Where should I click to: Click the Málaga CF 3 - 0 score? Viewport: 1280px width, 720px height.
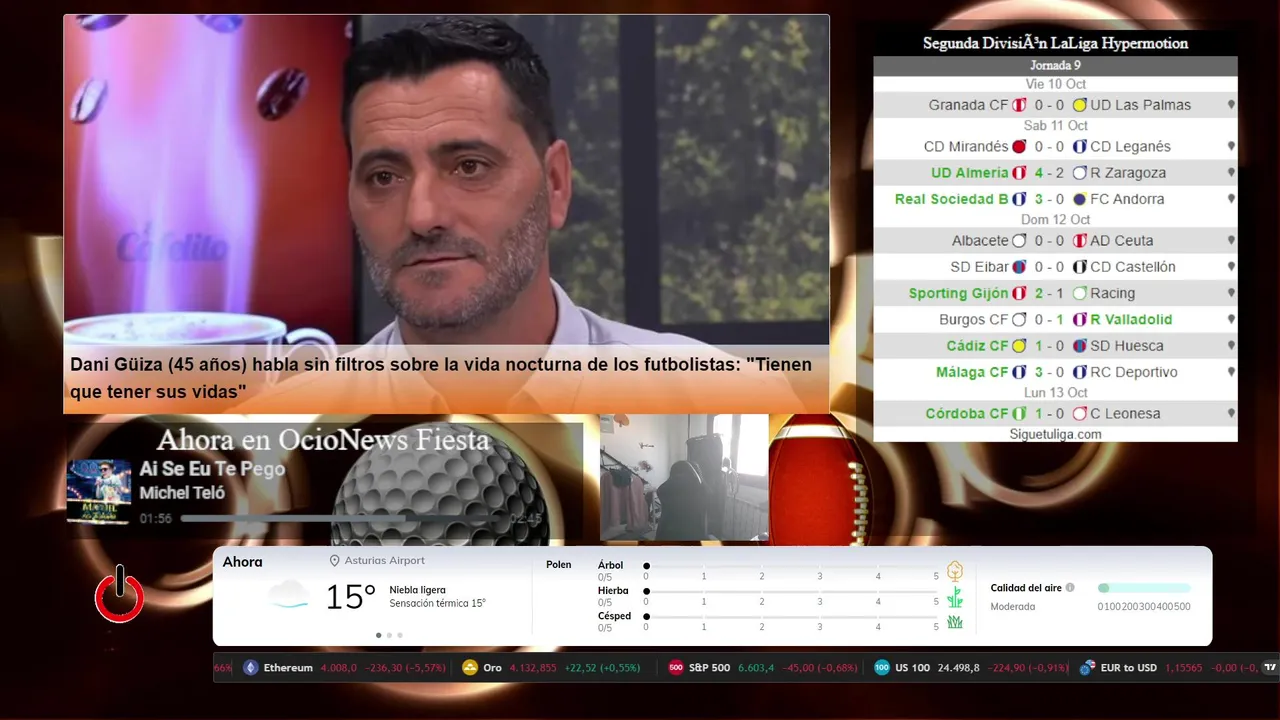coord(1049,372)
